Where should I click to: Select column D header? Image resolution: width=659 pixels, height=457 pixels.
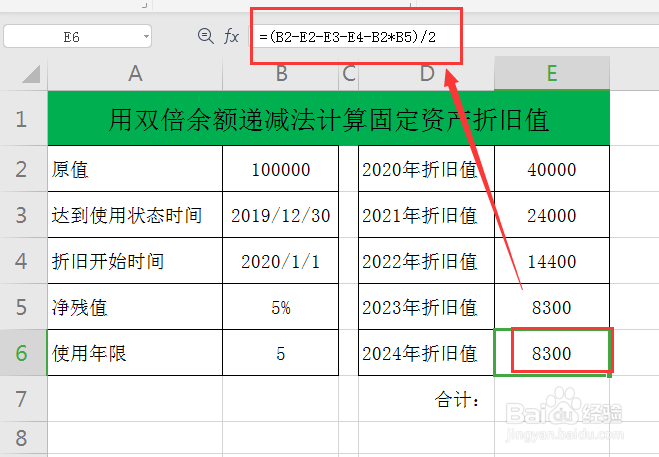(427, 74)
